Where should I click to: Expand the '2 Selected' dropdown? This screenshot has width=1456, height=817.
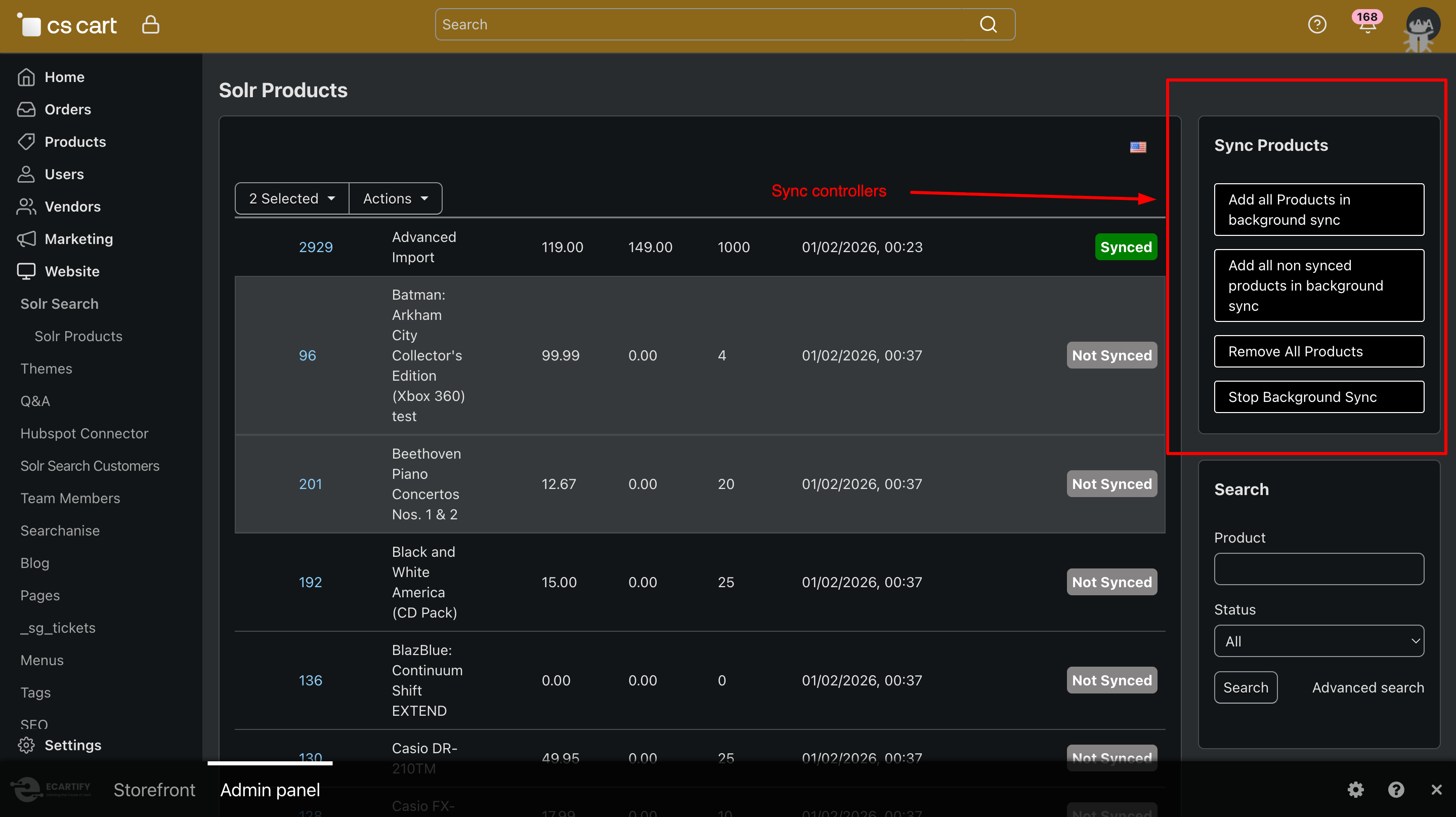click(x=291, y=198)
